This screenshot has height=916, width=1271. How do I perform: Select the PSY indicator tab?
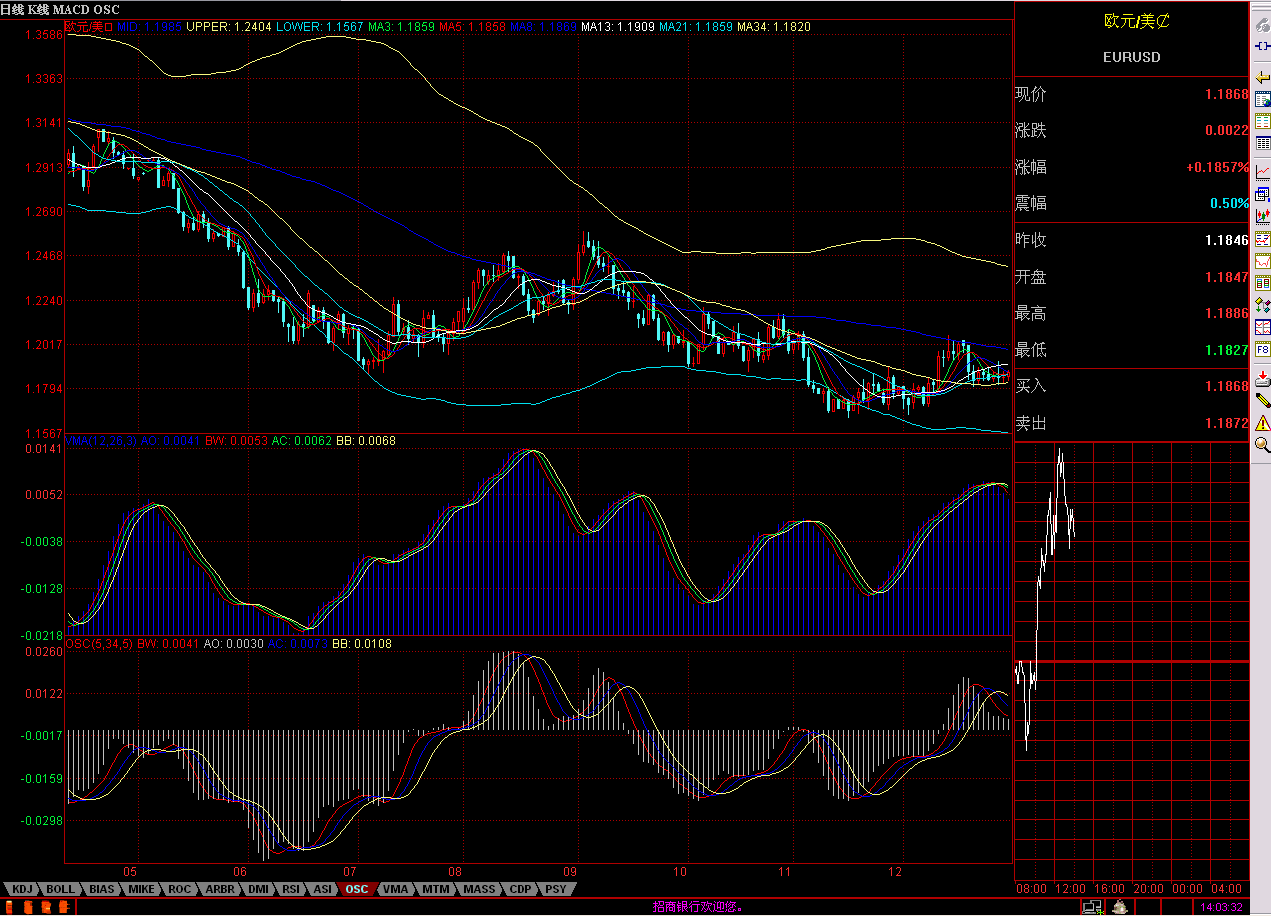[556, 889]
